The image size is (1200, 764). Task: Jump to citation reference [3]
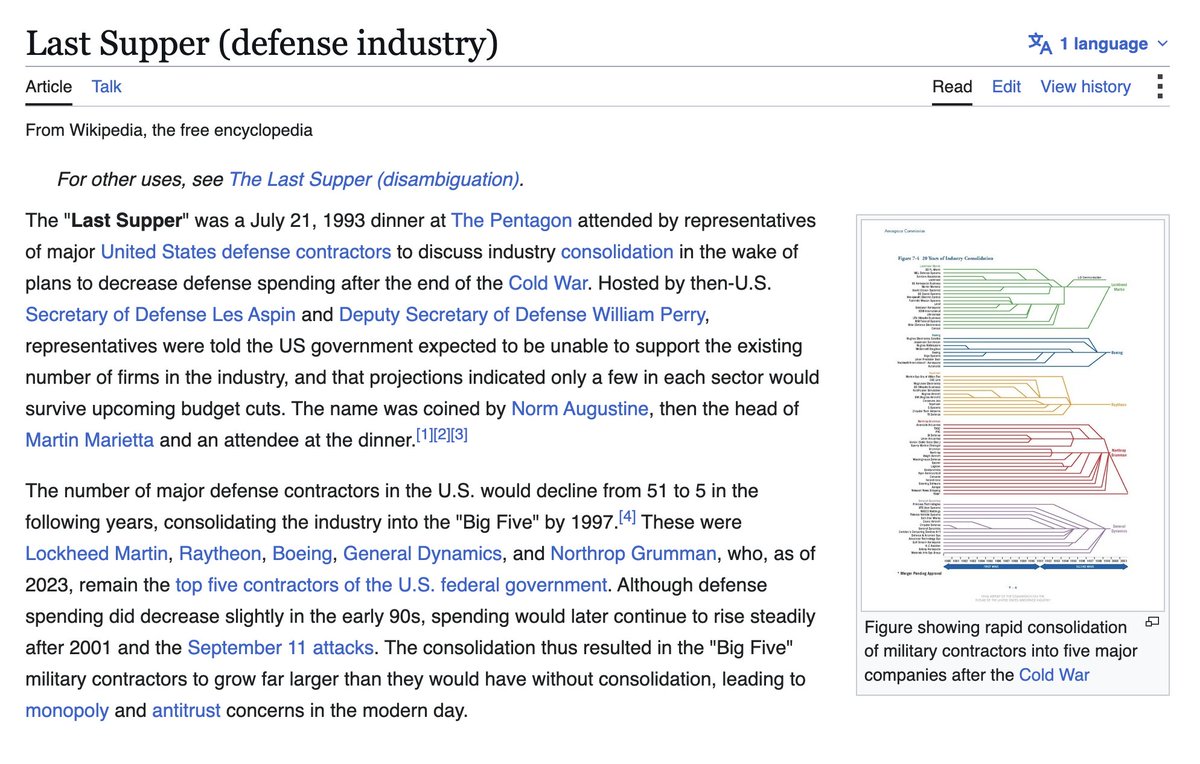[460, 435]
